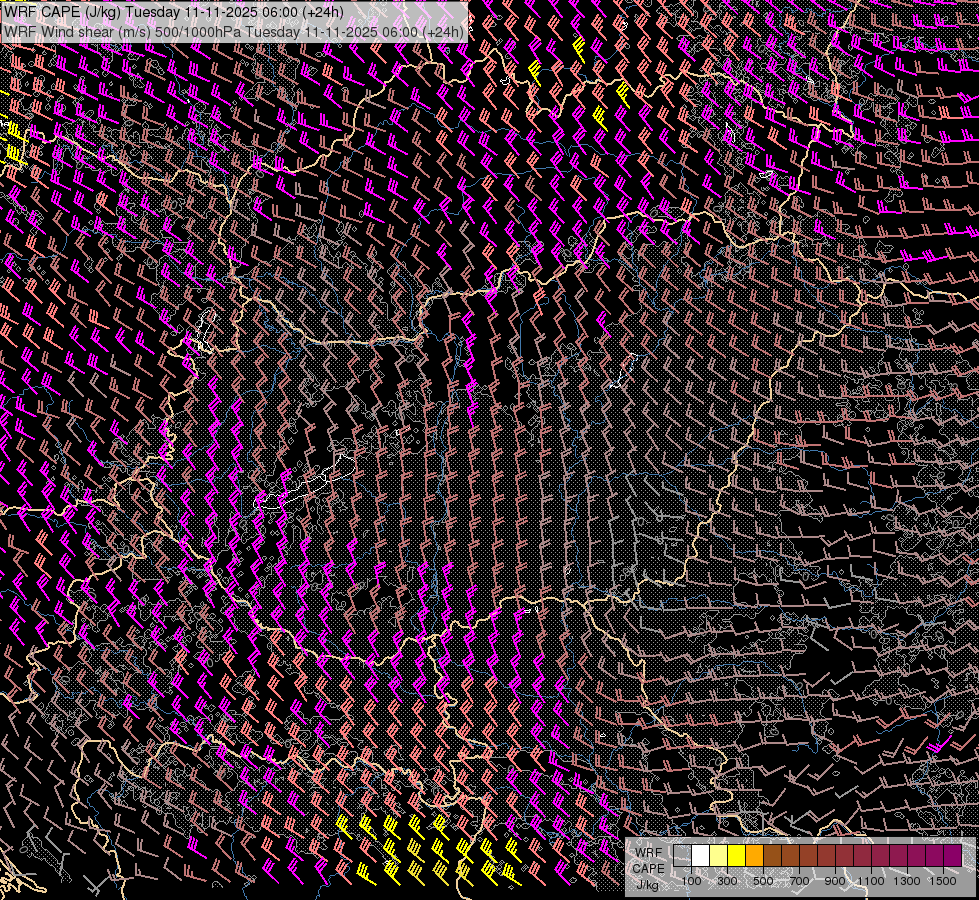Choose the orange 500 J/kg swatch
Viewport: 979px width, 900px height.
755,856
